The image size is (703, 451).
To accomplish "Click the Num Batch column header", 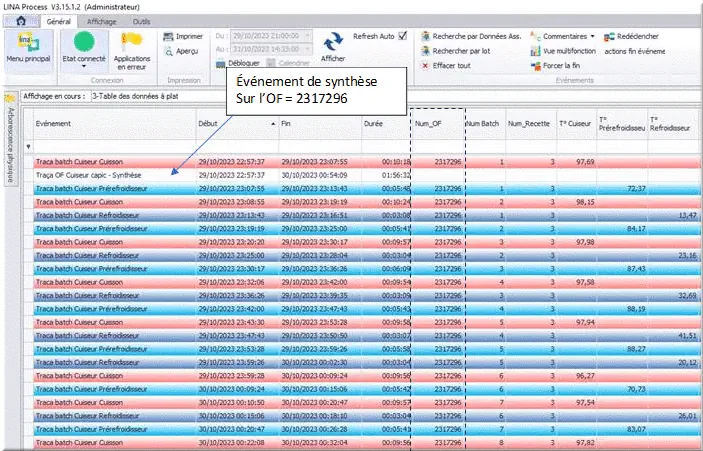I will [x=486, y=124].
